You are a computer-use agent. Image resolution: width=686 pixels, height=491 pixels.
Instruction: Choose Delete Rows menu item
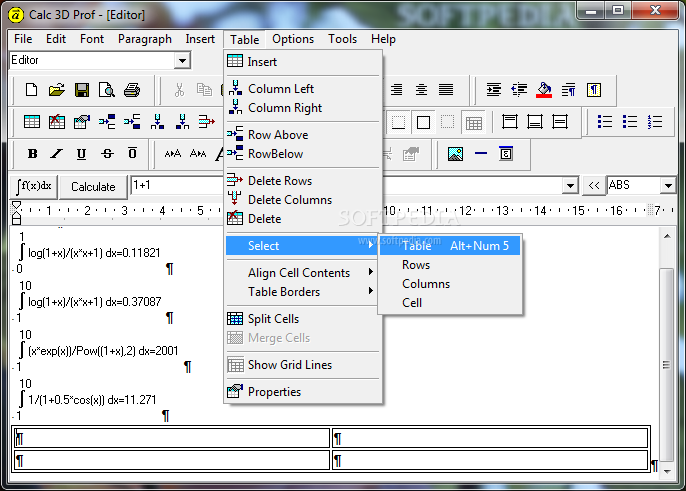tap(302, 180)
